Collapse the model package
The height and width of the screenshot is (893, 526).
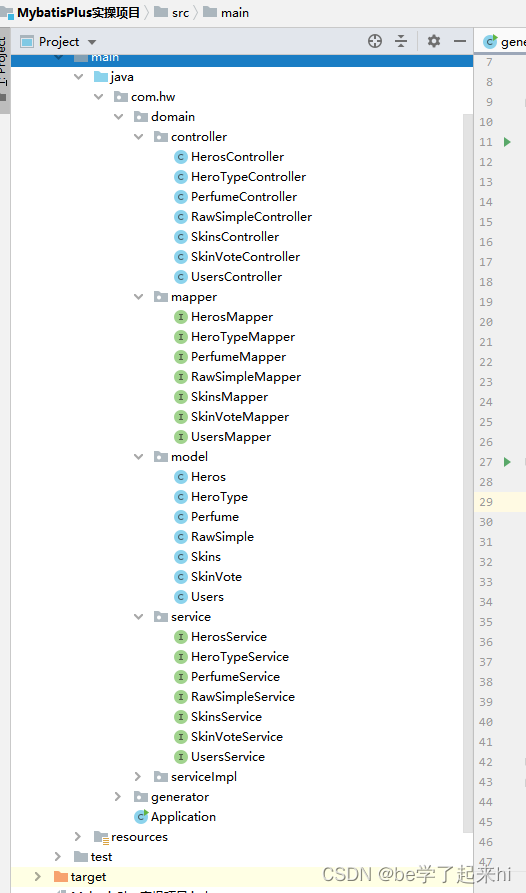(x=138, y=457)
